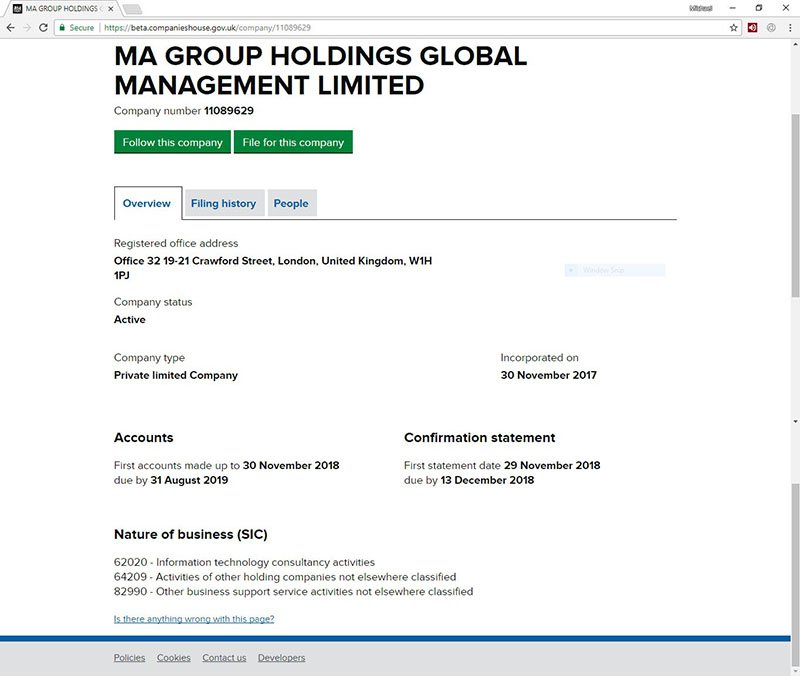Image resolution: width=800 pixels, height=676 pixels.
Task: Click company number 11089629
Action: click(x=229, y=111)
